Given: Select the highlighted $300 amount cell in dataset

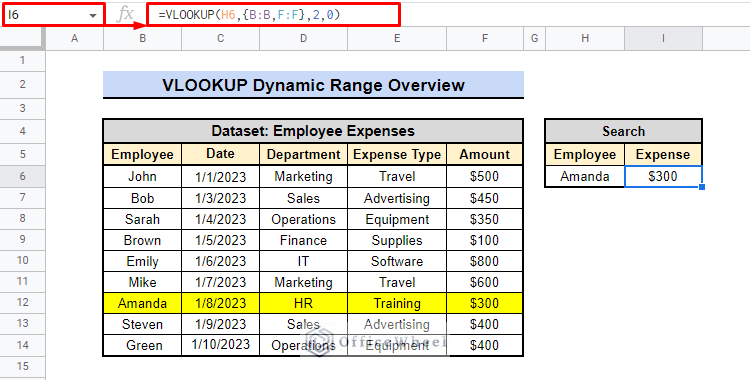Looking at the screenshot, I should (485, 303).
